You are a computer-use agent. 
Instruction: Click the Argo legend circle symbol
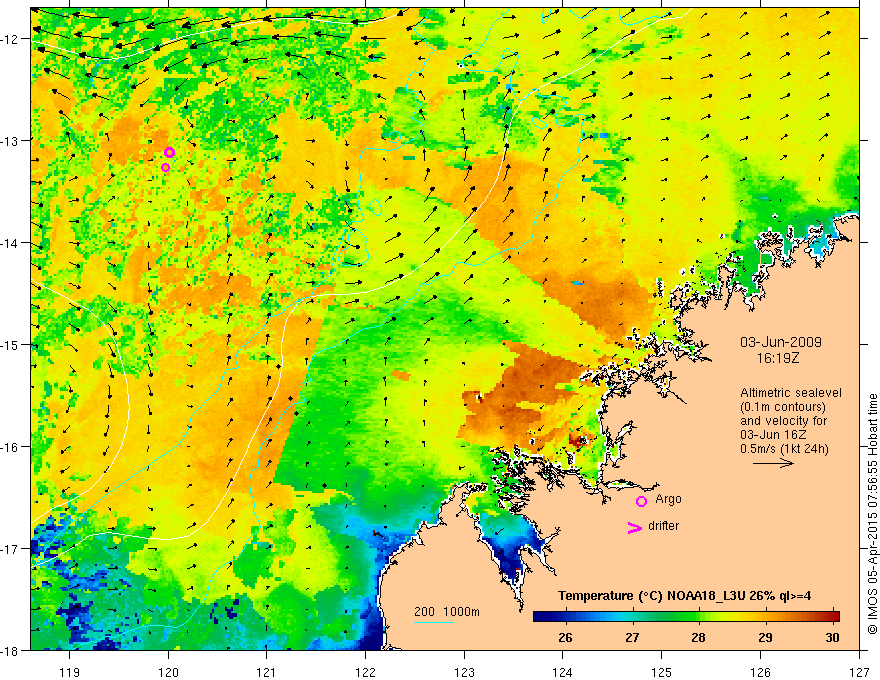coord(641,501)
